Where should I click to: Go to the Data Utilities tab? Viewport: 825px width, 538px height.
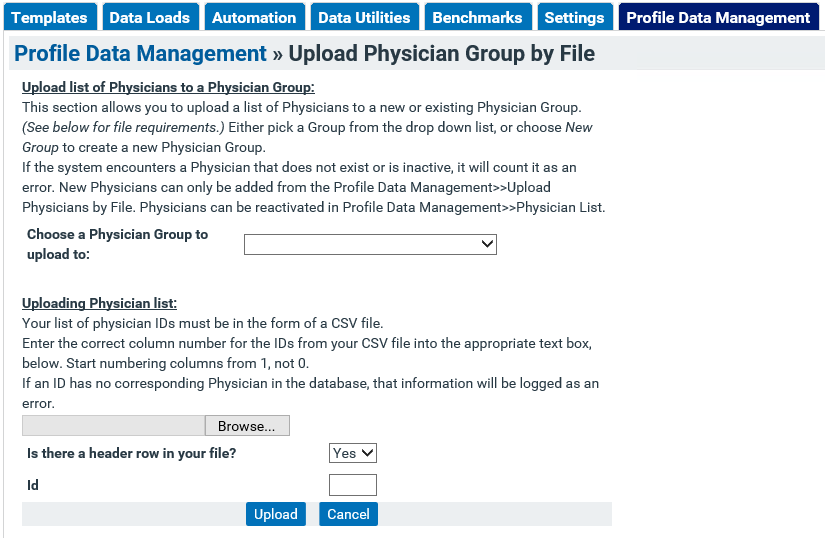pos(365,17)
